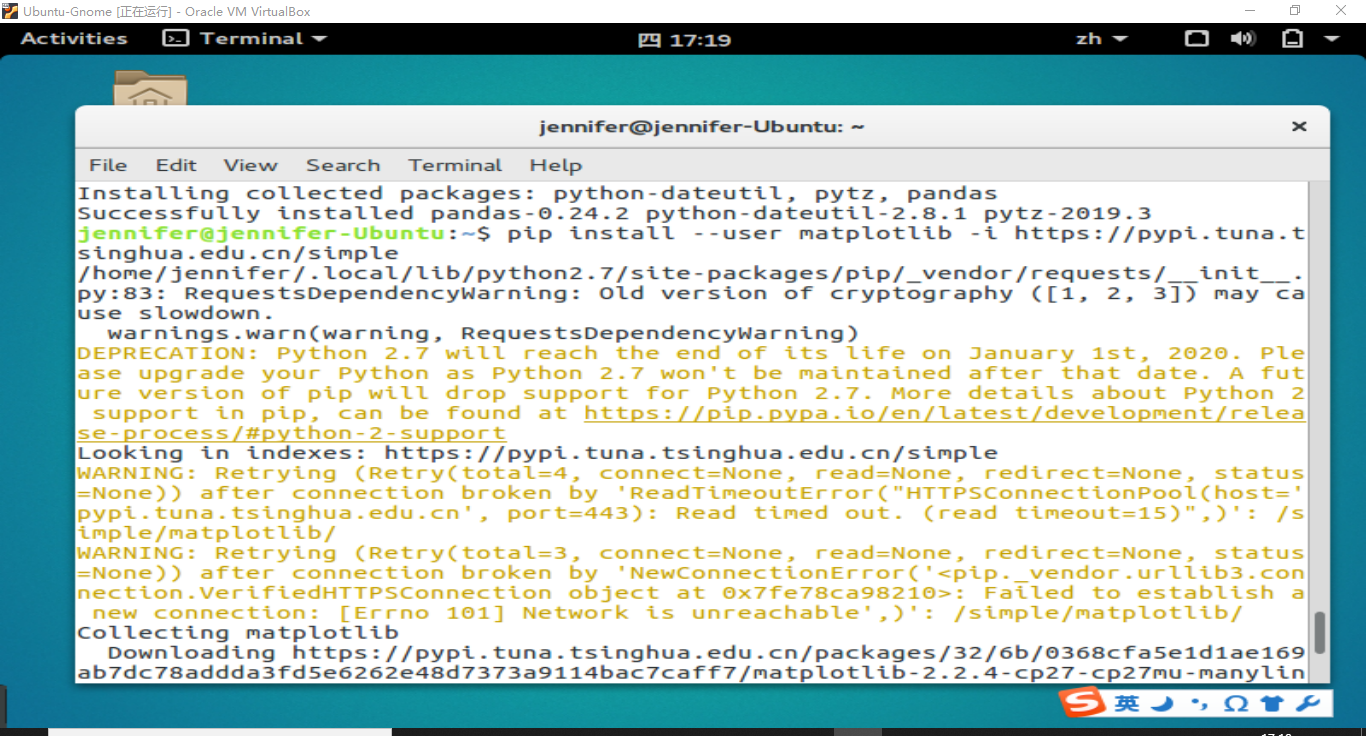
Task: Toggle the Sogou moon half-width icon
Action: (x=1160, y=704)
